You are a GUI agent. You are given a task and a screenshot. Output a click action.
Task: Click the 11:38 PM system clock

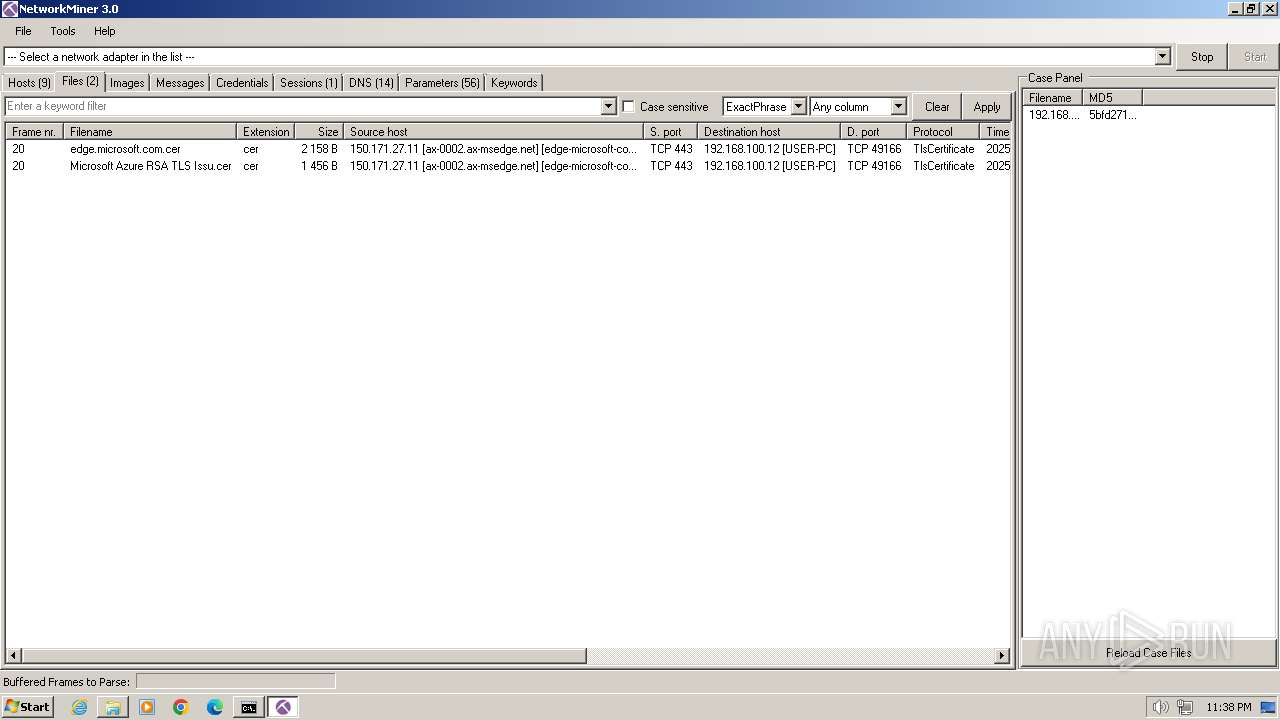1229,707
